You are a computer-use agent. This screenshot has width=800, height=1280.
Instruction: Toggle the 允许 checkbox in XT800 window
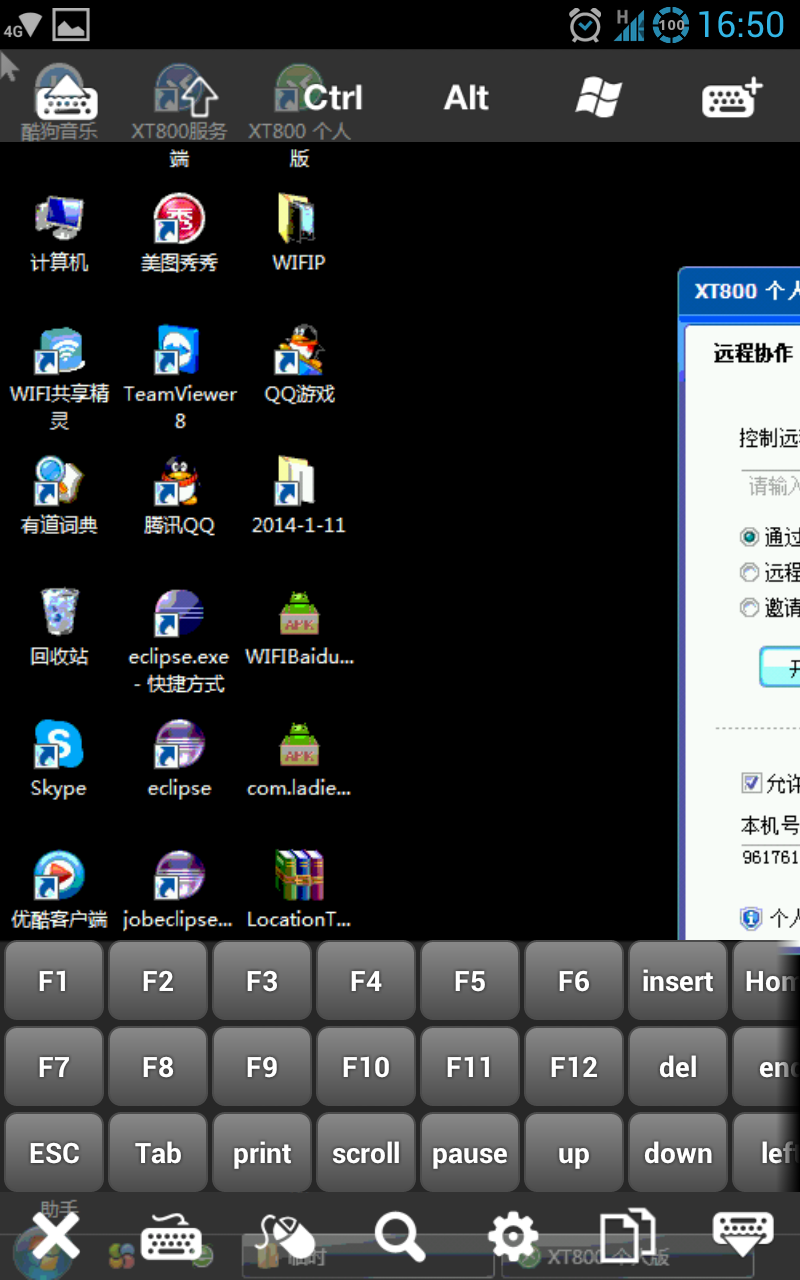(x=751, y=782)
